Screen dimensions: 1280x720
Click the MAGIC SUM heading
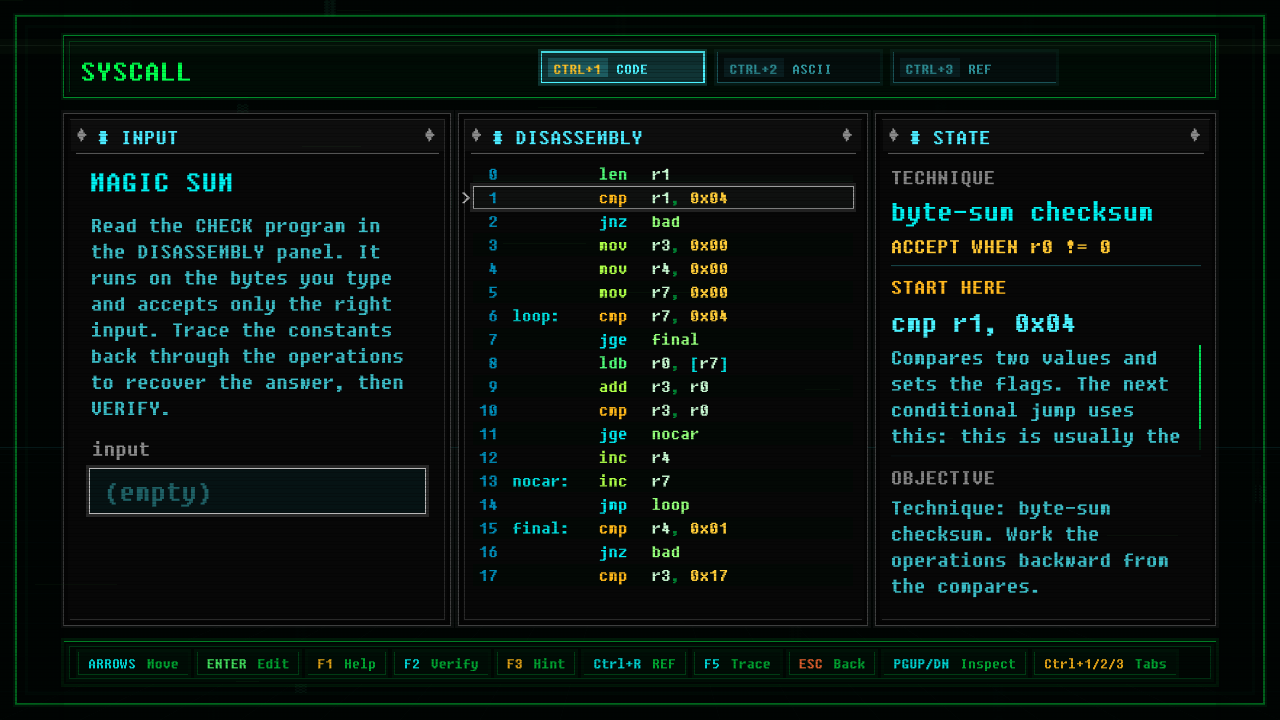point(162,183)
